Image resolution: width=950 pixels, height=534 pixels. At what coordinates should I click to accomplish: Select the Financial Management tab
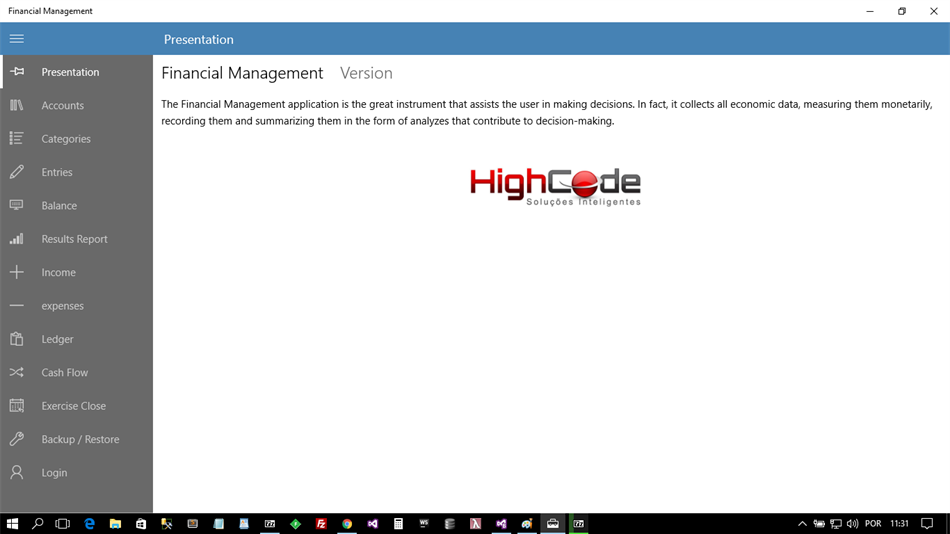pos(242,73)
